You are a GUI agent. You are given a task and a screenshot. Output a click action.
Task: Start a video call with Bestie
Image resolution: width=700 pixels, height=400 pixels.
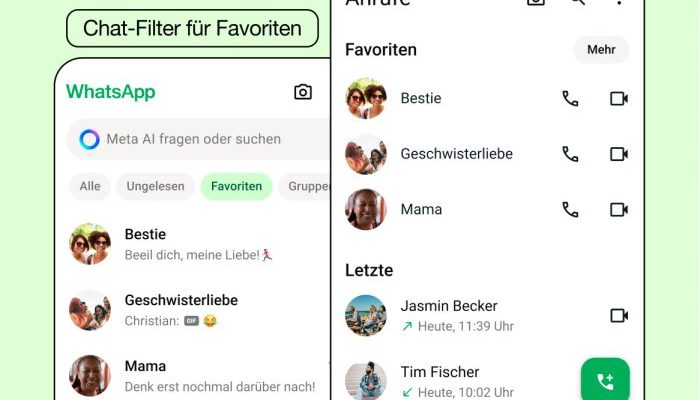619,98
